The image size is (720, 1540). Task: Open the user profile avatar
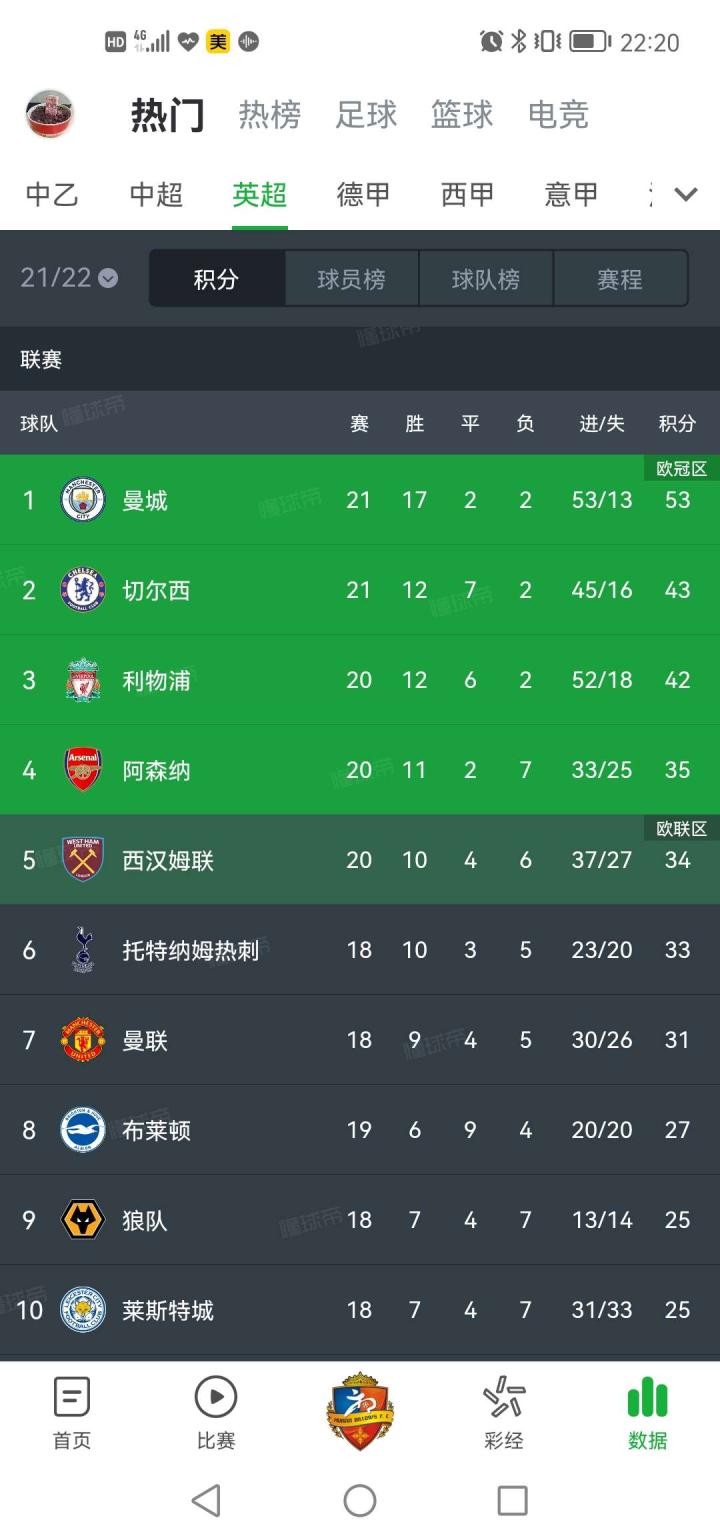(49, 113)
